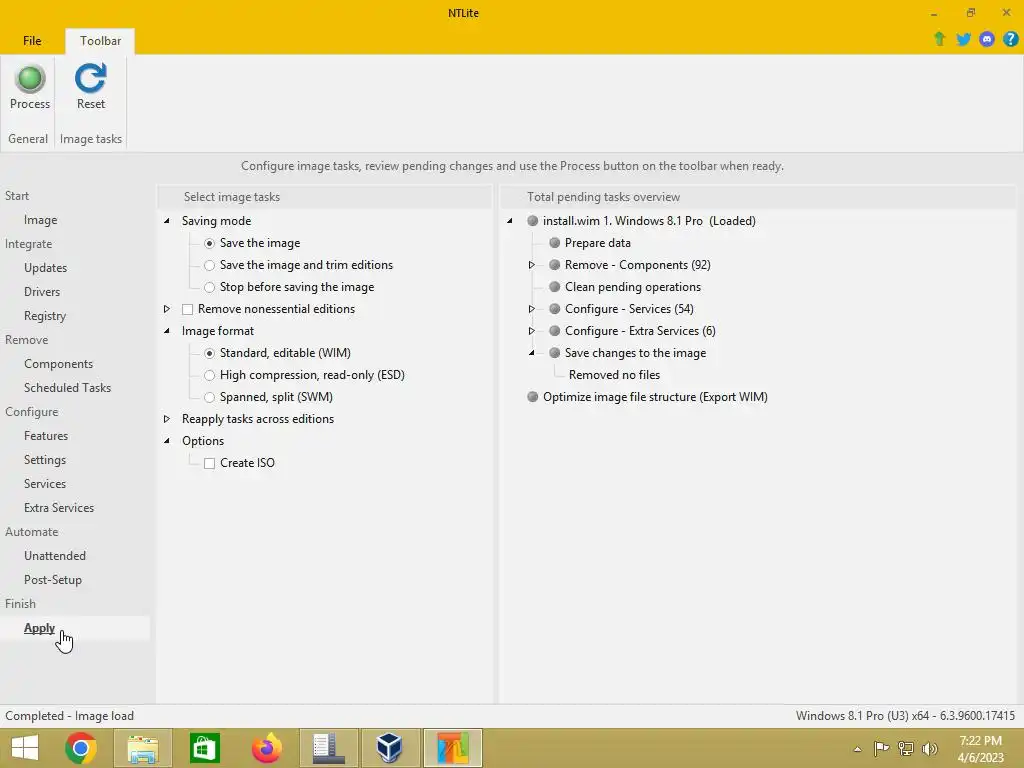Screen dimensions: 1024x768
Task: Open Scheduled Tasks page in sidebar
Action: point(67,388)
